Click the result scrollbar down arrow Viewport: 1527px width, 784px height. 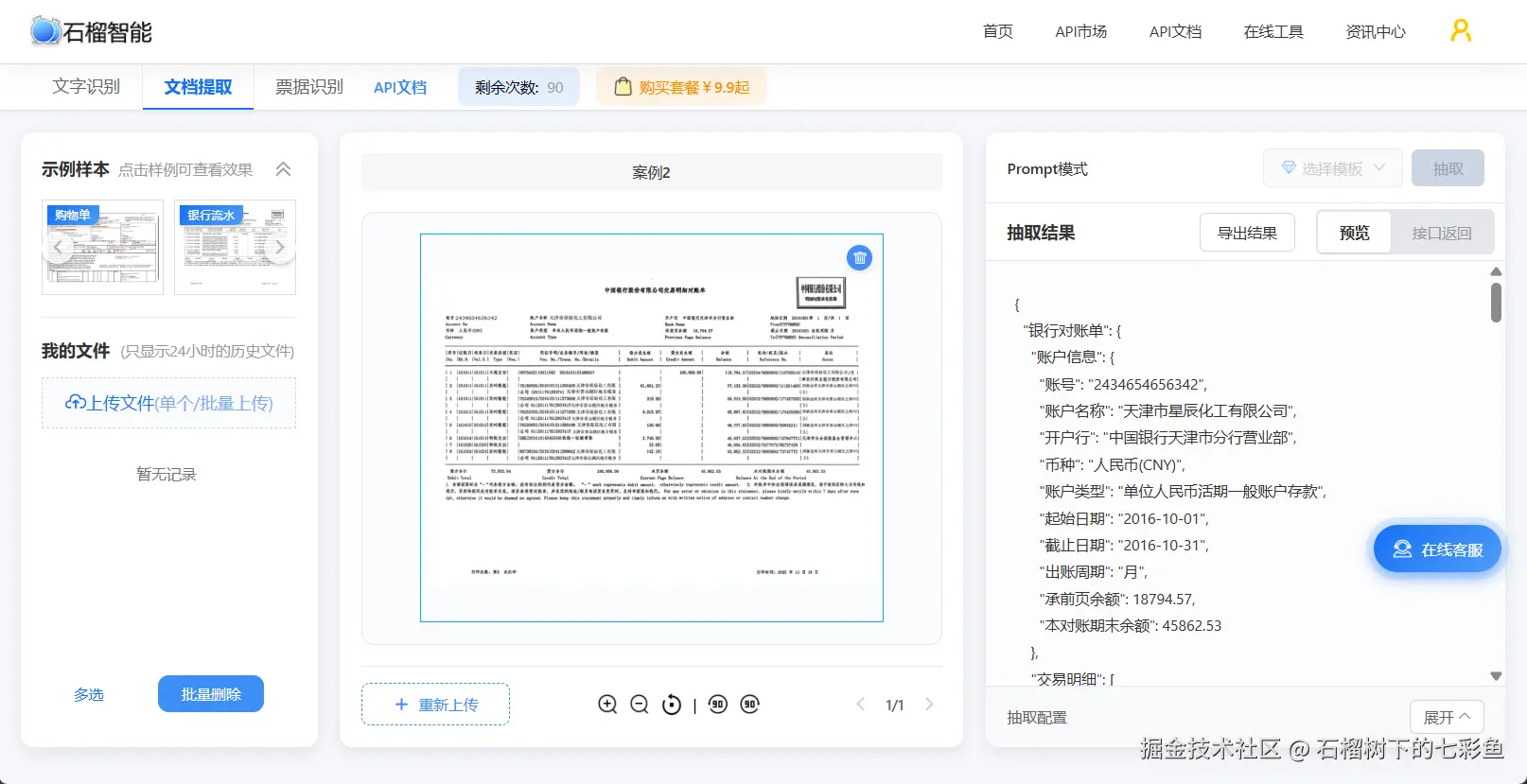point(1496,676)
